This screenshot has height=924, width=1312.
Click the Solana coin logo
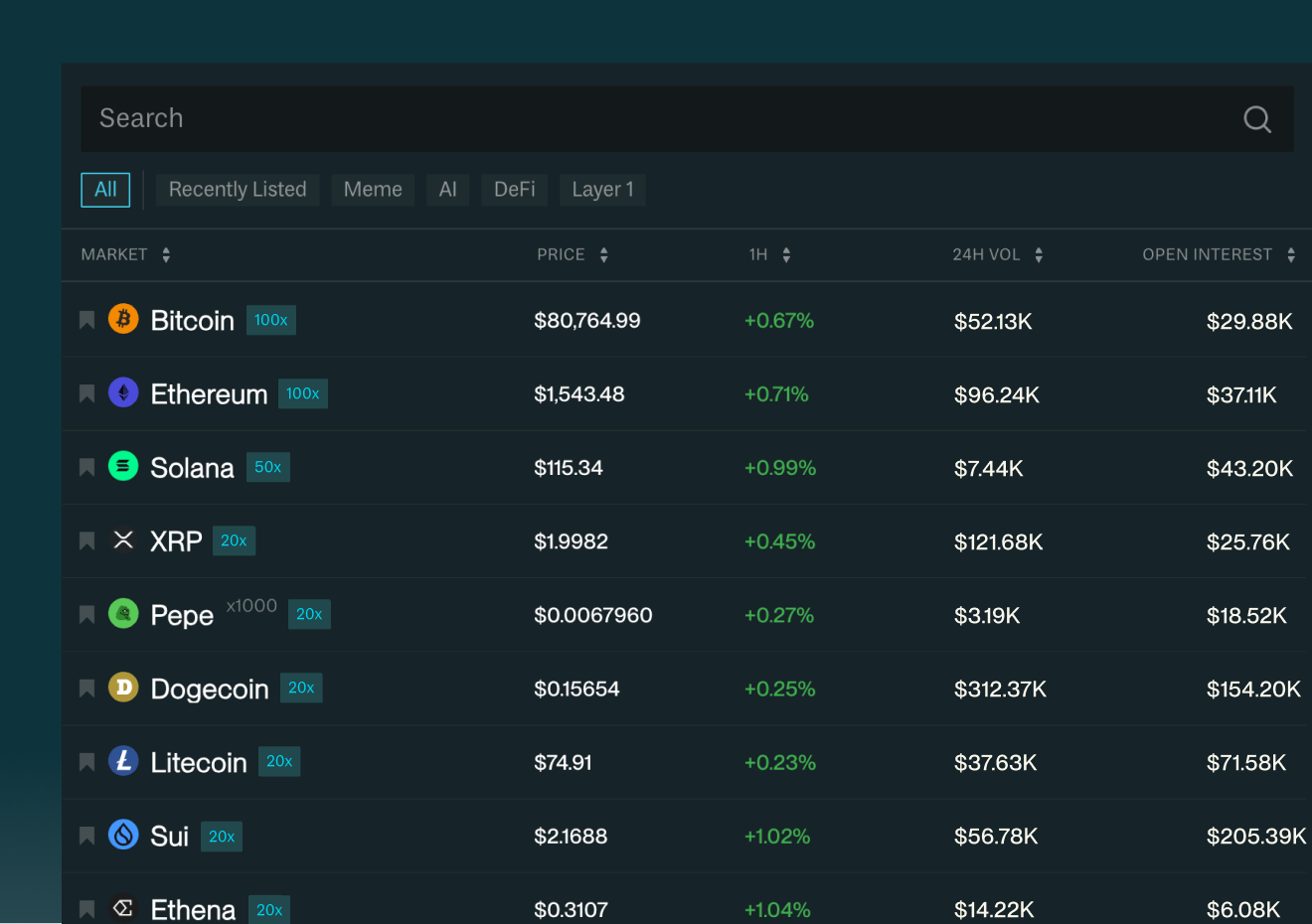coord(123,466)
